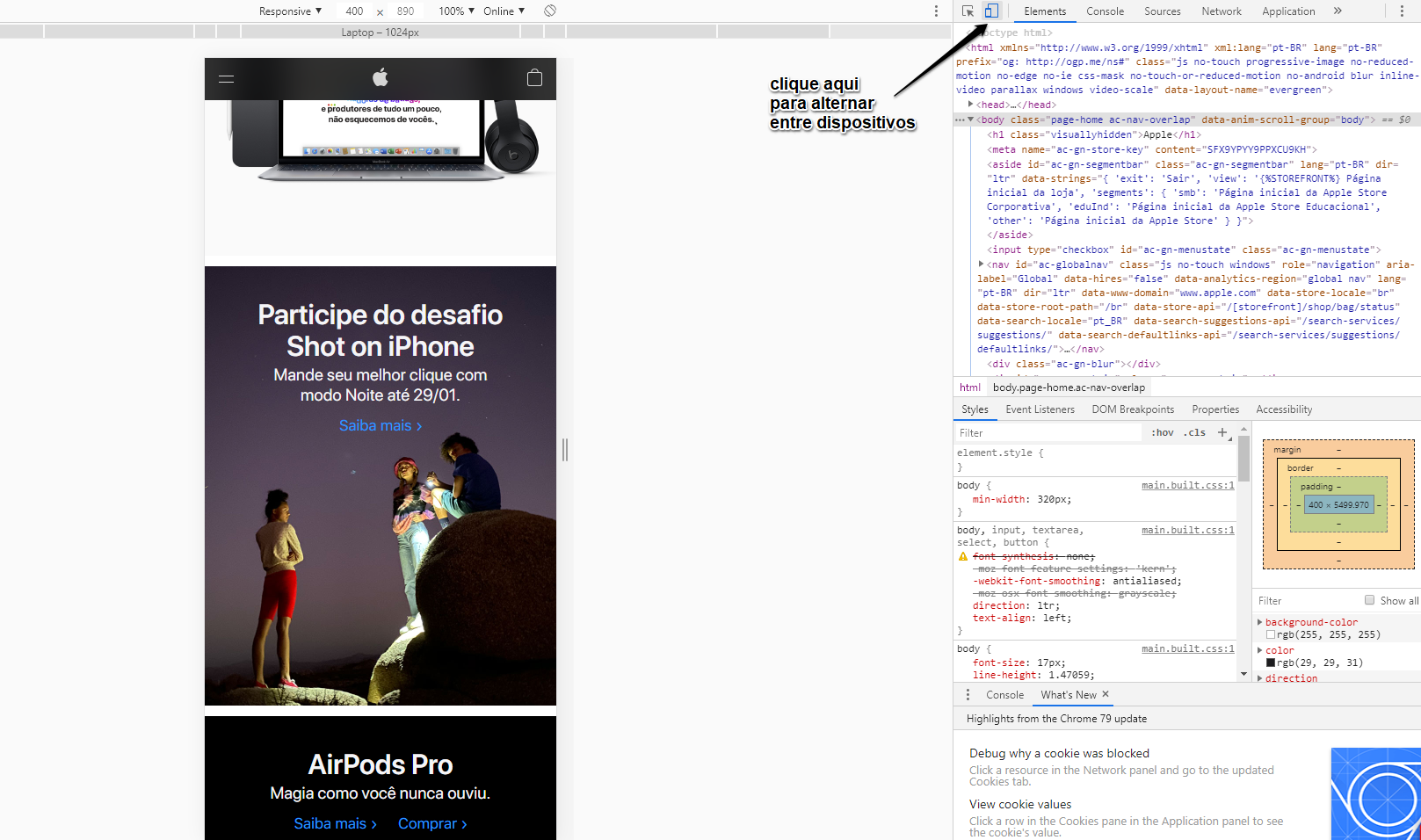This screenshot has height=840, width=1421.
Task: Open the Sources tab
Action: 1162,11
